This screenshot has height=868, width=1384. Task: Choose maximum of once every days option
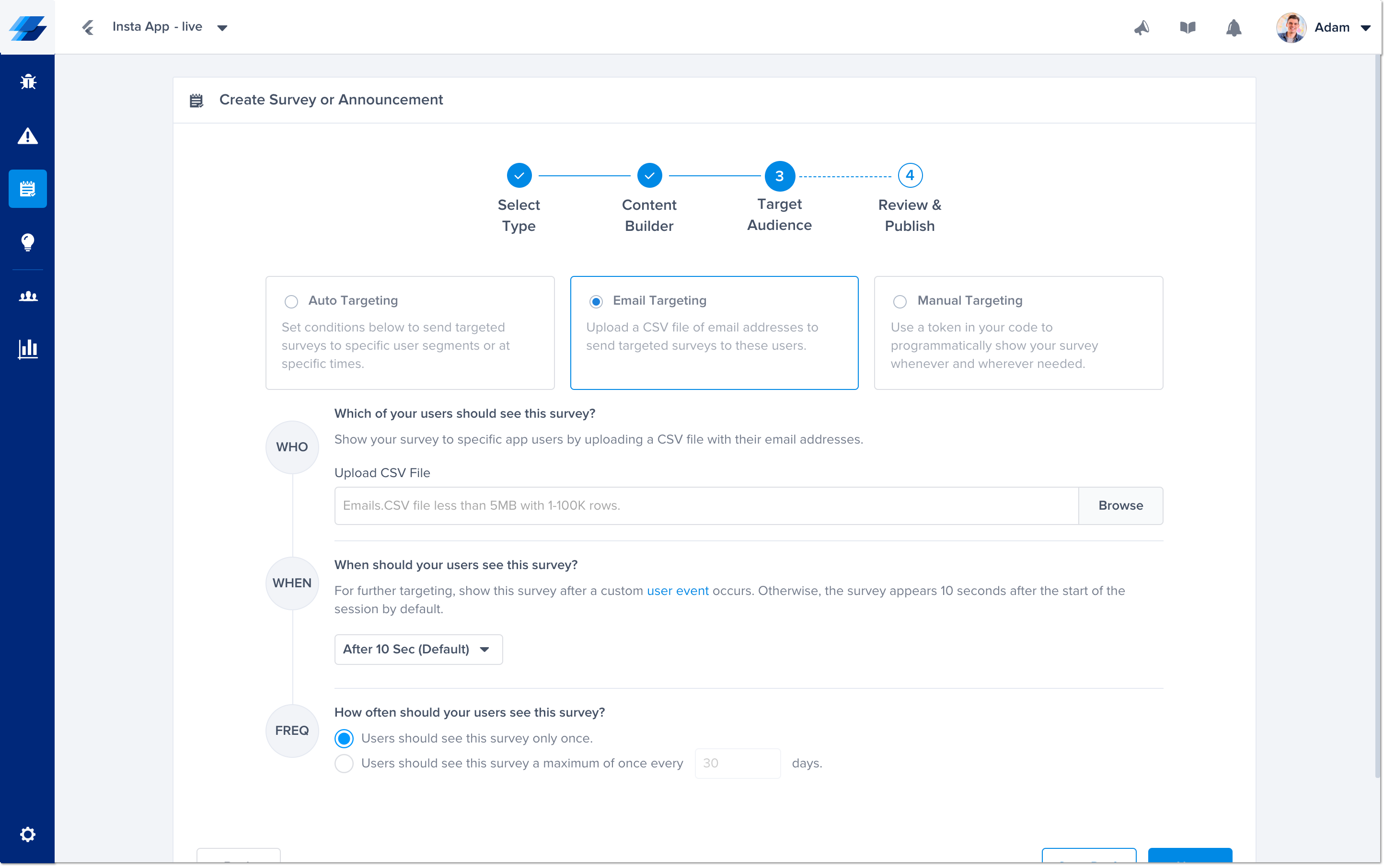pyautogui.click(x=344, y=764)
